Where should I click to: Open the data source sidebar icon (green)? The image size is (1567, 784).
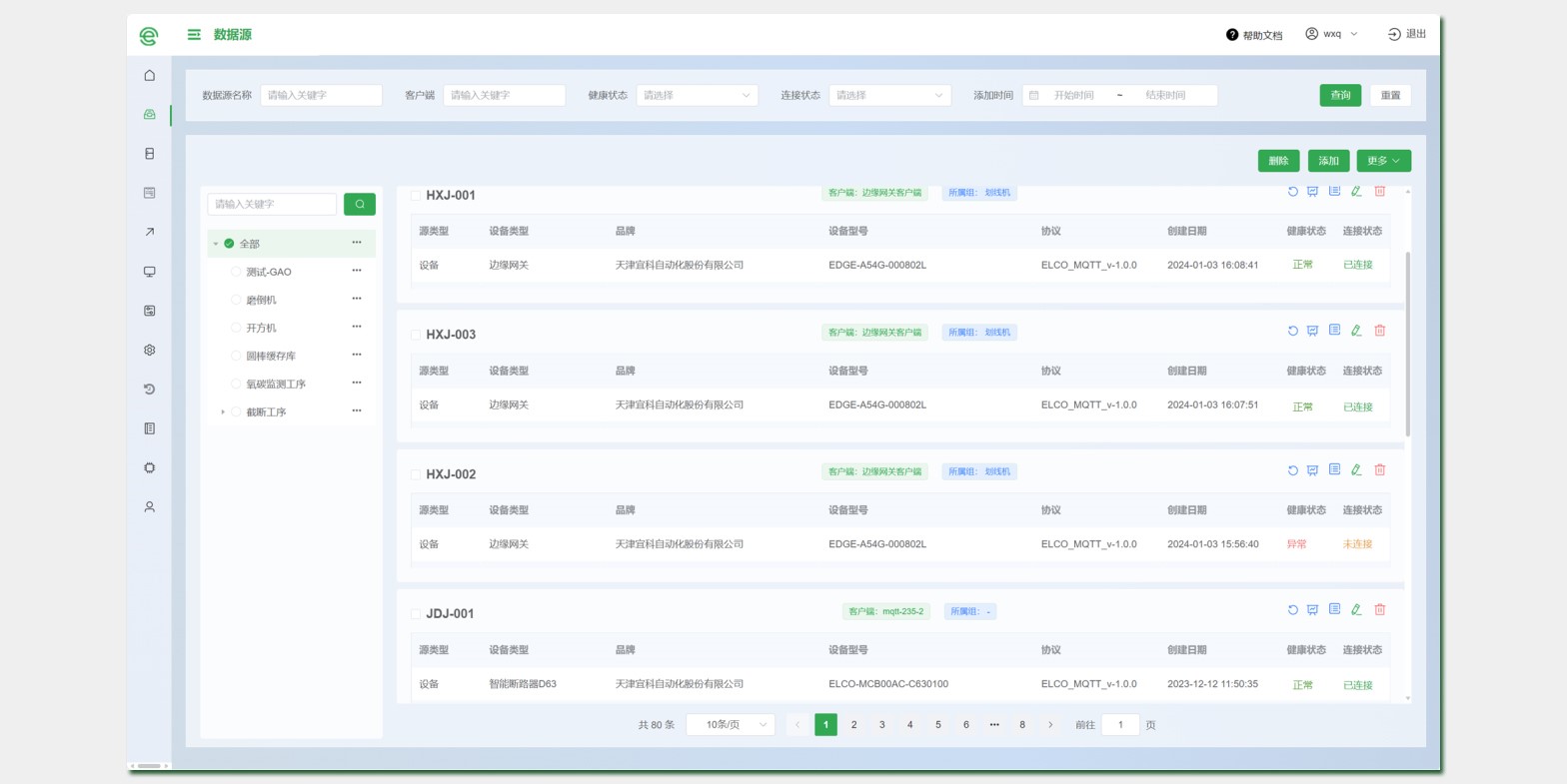point(149,114)
